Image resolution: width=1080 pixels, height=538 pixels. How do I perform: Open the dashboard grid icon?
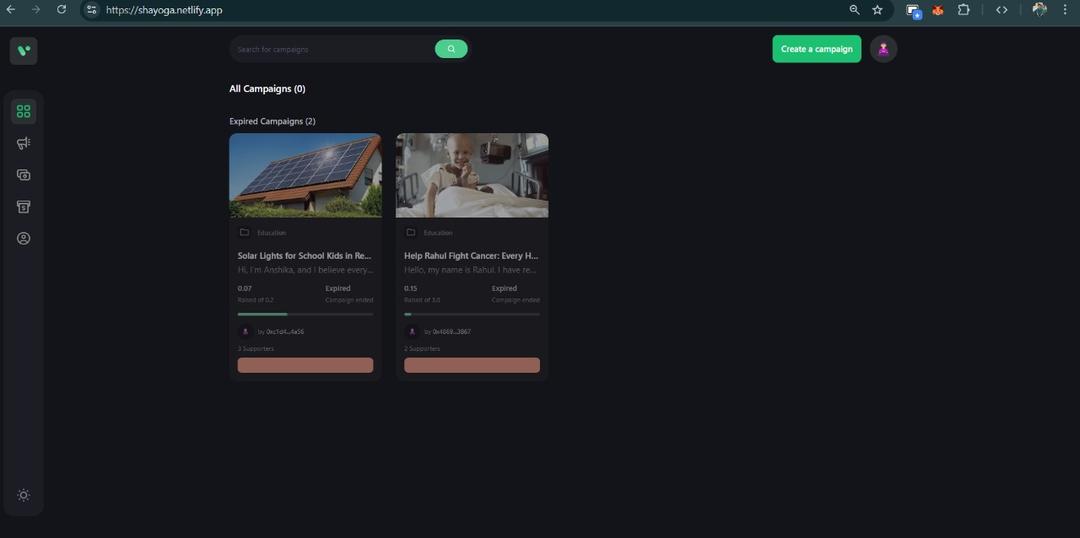(x=23, y=111)
